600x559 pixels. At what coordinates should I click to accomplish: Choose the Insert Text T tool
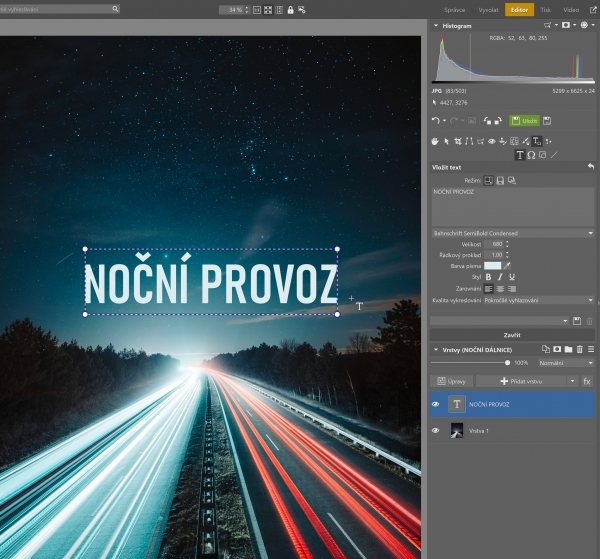[520, 155]
